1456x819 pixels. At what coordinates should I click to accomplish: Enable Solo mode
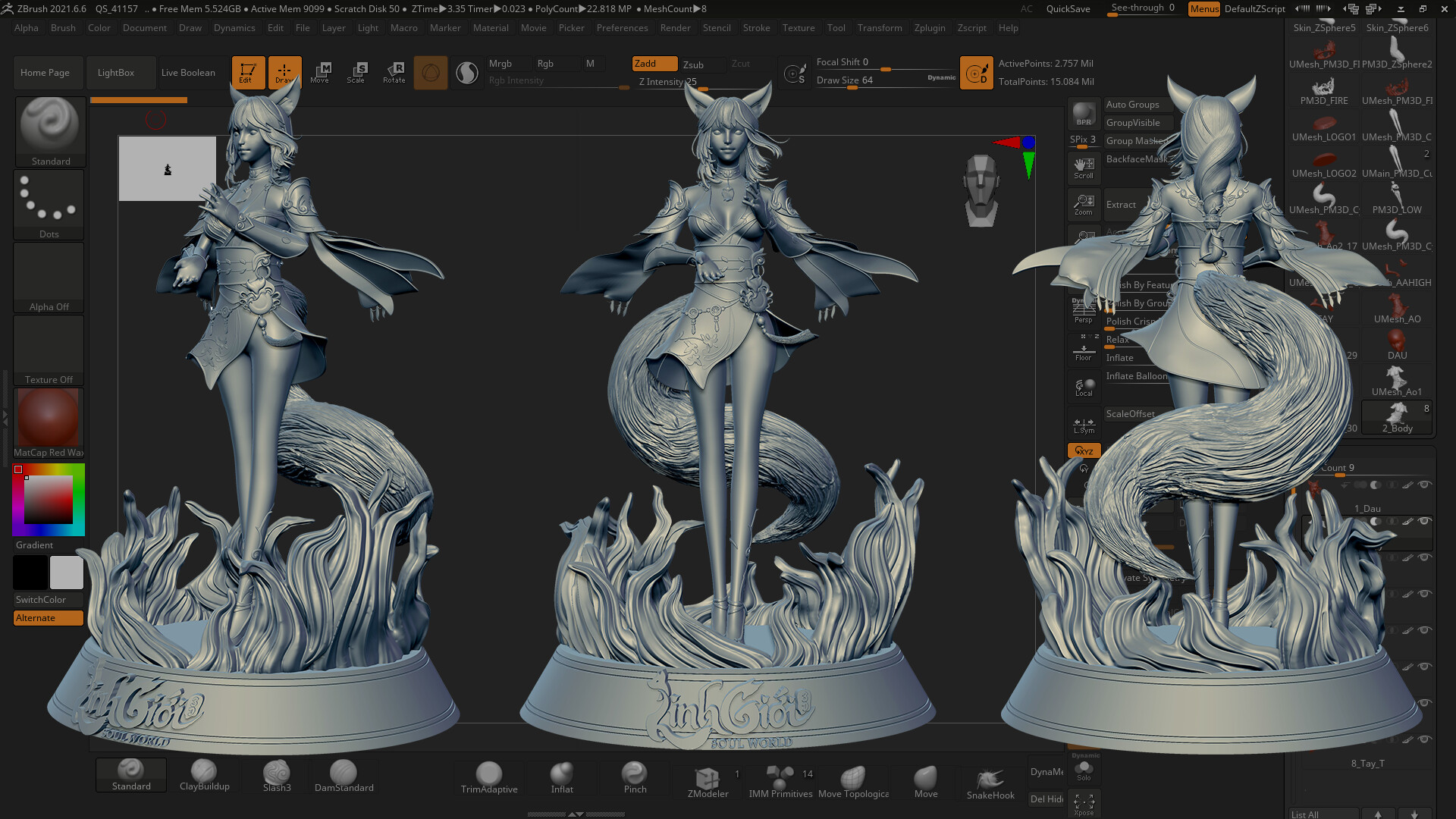(1084, 769)
